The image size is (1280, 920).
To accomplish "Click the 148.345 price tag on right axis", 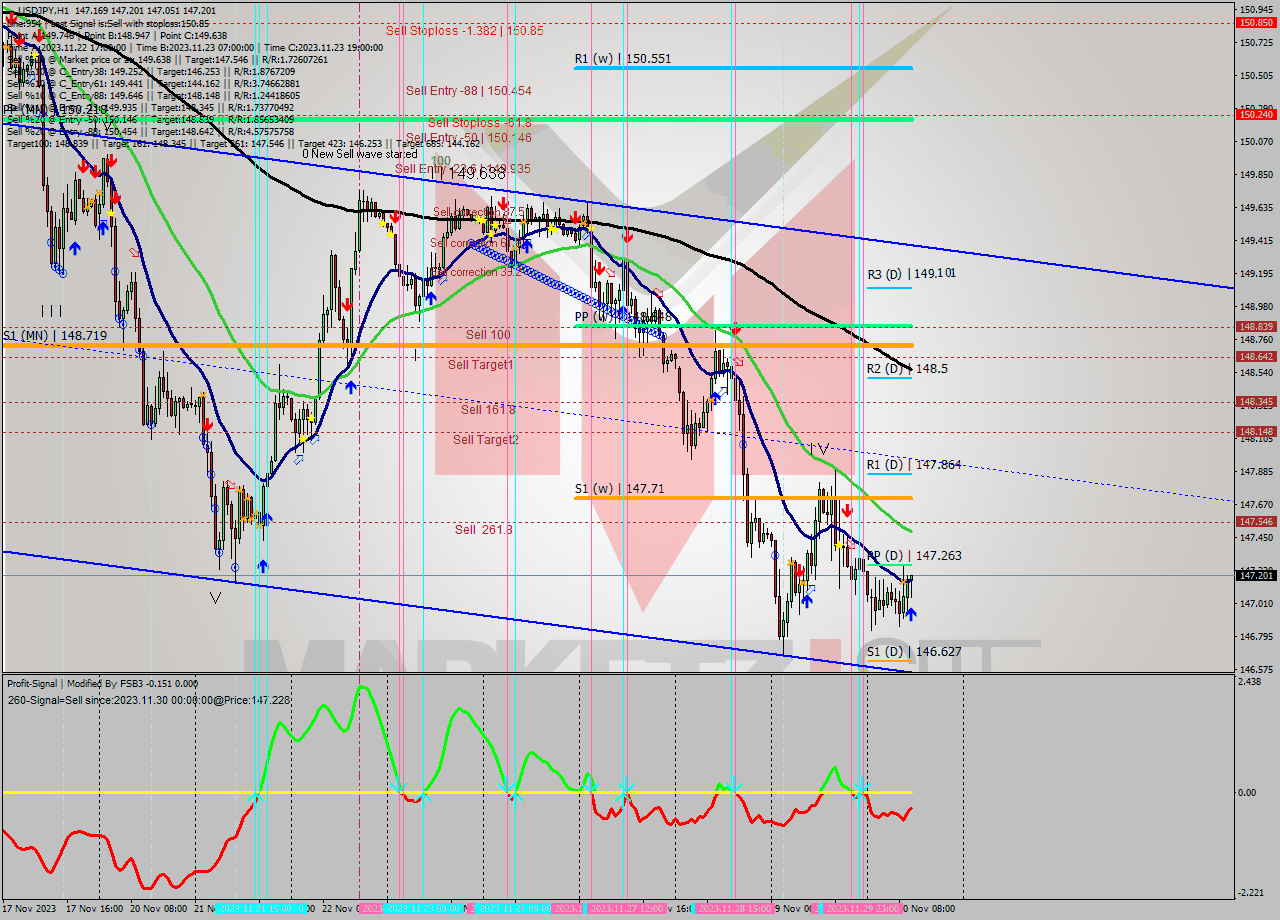I will pos(1256,402).
